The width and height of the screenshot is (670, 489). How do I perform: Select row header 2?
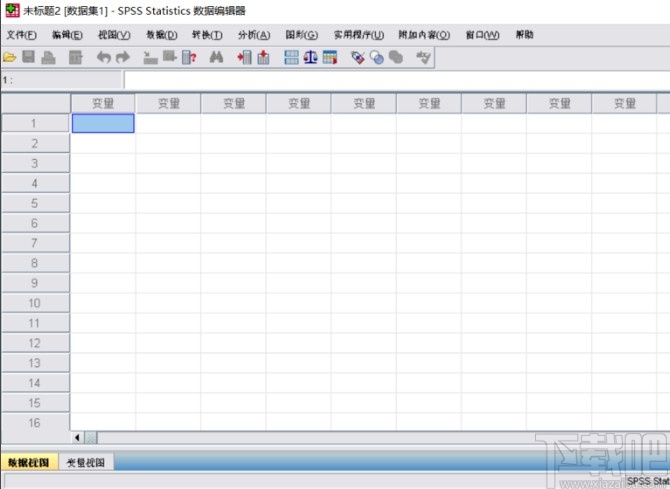[35, 143]
